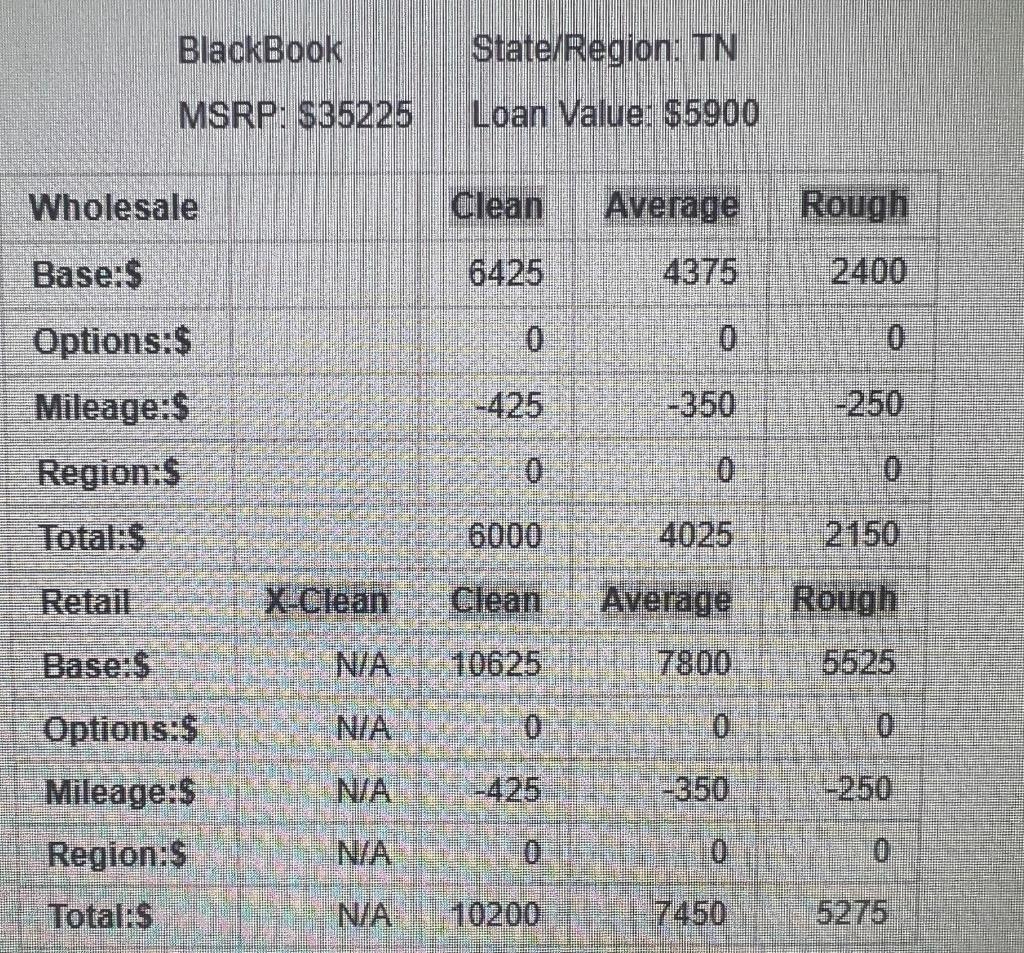Click the State/Region TN label

[604, 48]
